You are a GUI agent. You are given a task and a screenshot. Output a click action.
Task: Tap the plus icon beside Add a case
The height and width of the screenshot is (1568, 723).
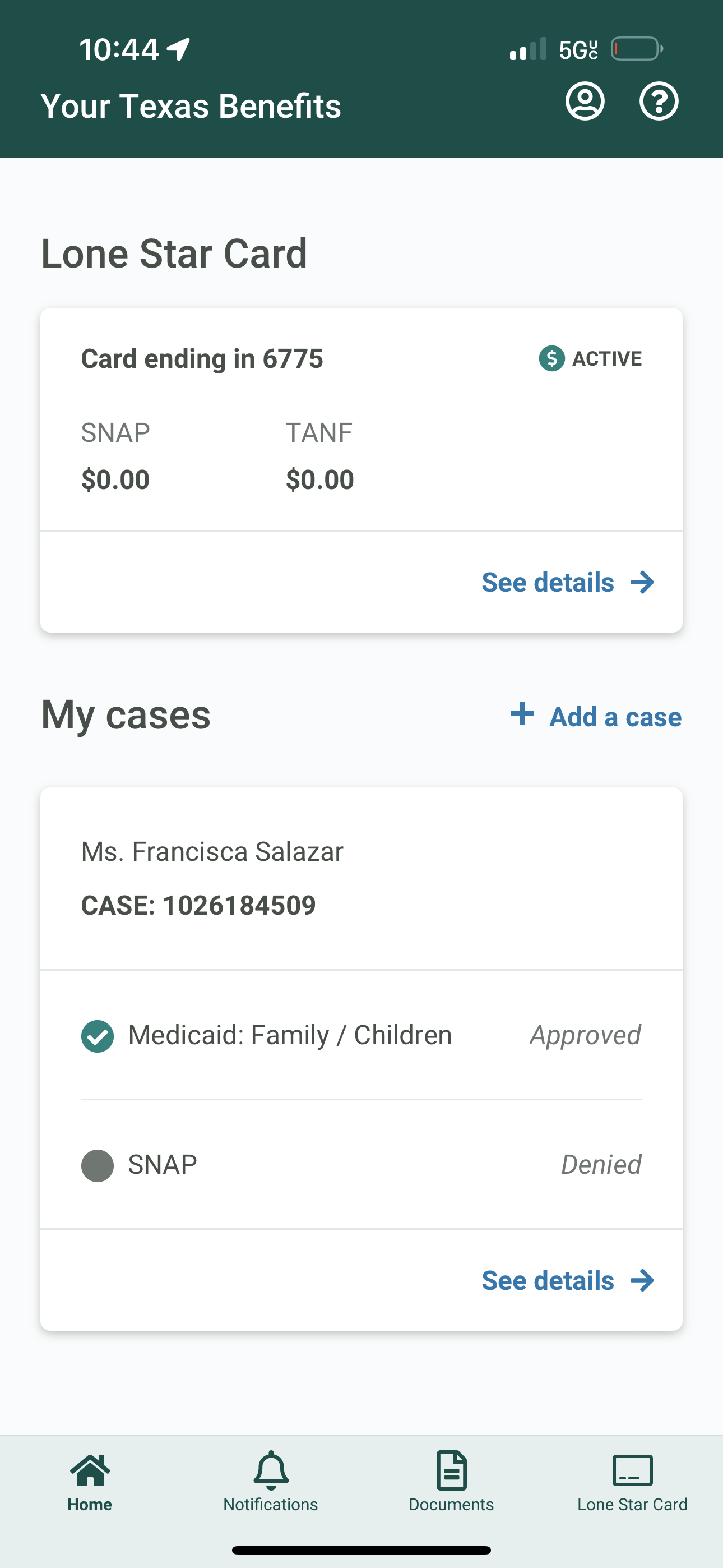pos(522,713)
